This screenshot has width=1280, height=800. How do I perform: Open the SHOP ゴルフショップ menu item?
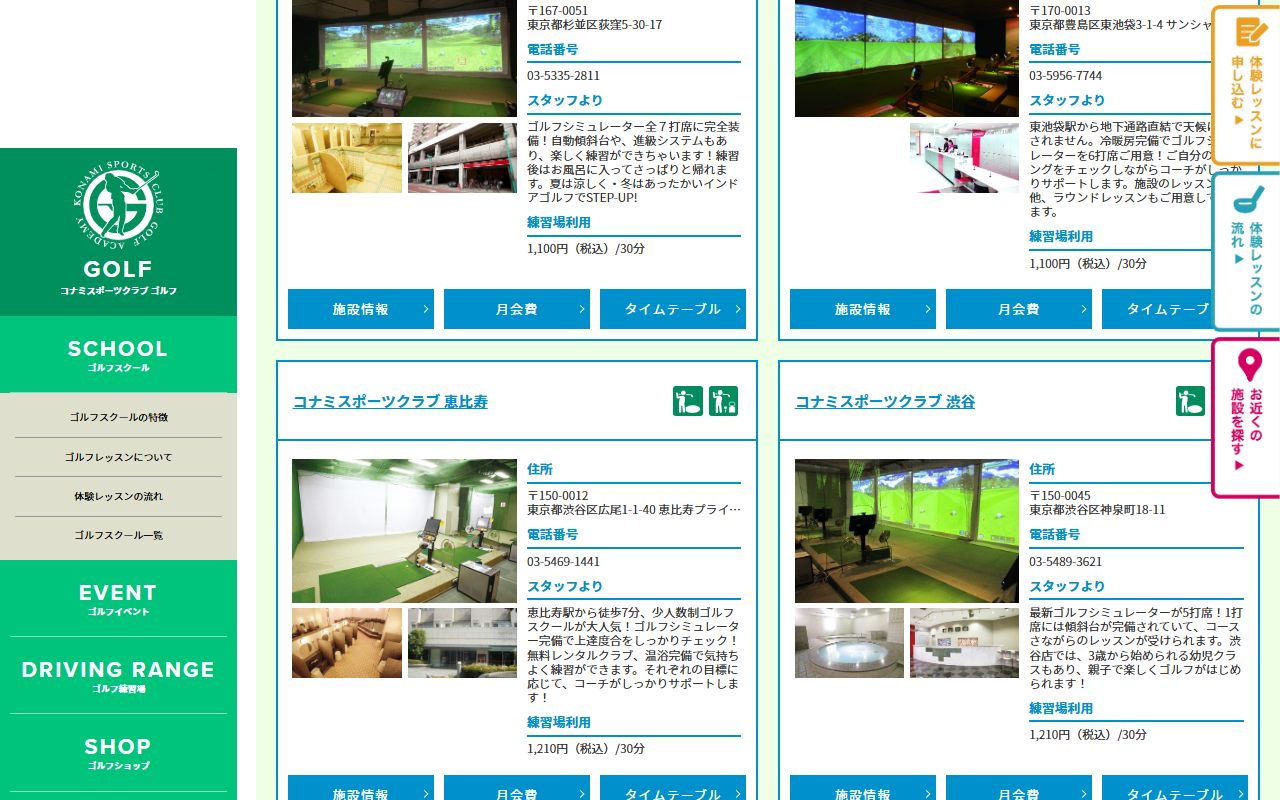118,753
